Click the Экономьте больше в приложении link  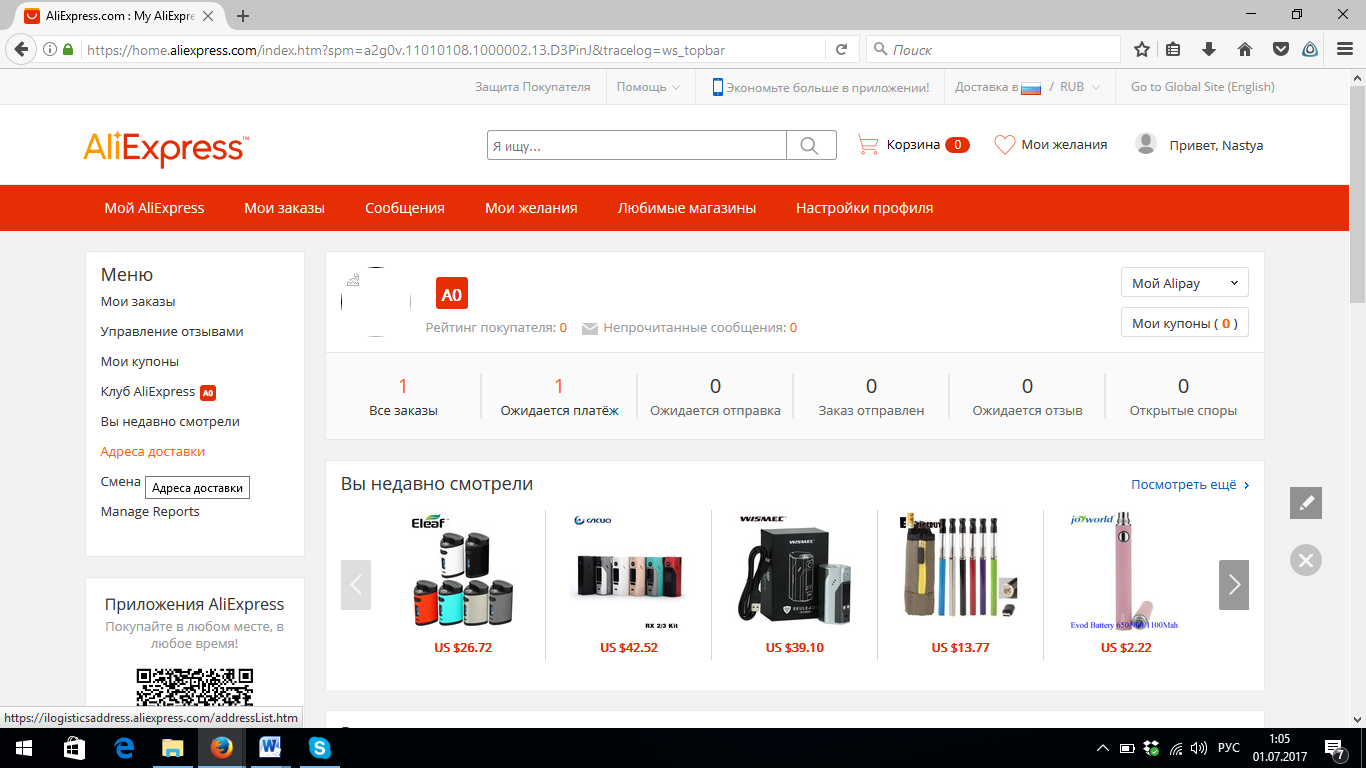click(820, 87)
